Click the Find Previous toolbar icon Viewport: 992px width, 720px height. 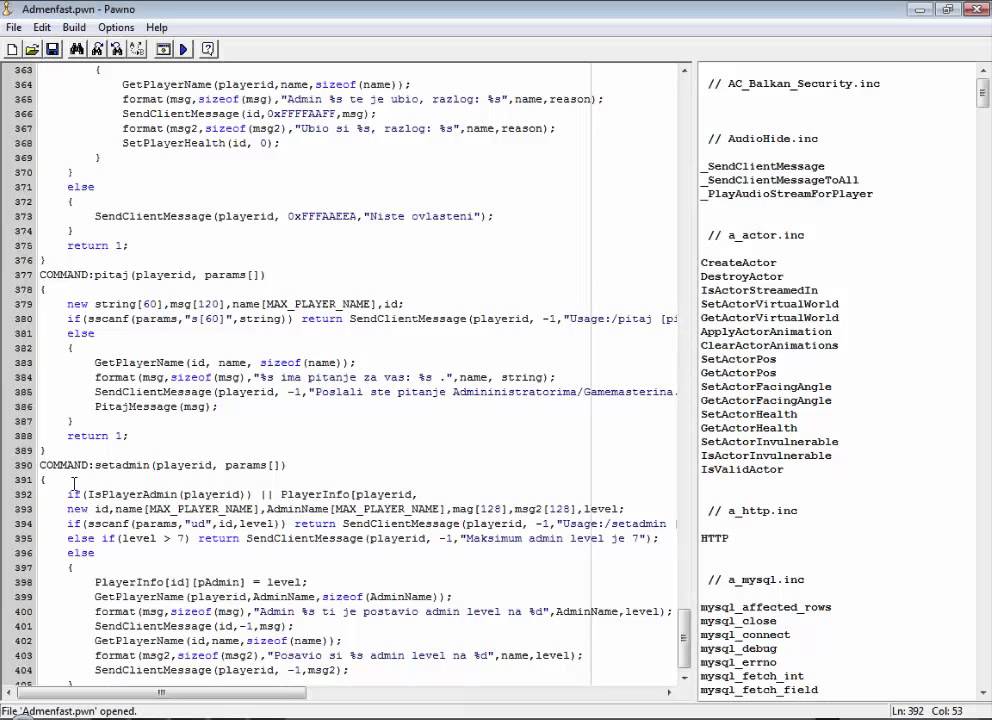[117, 49]
